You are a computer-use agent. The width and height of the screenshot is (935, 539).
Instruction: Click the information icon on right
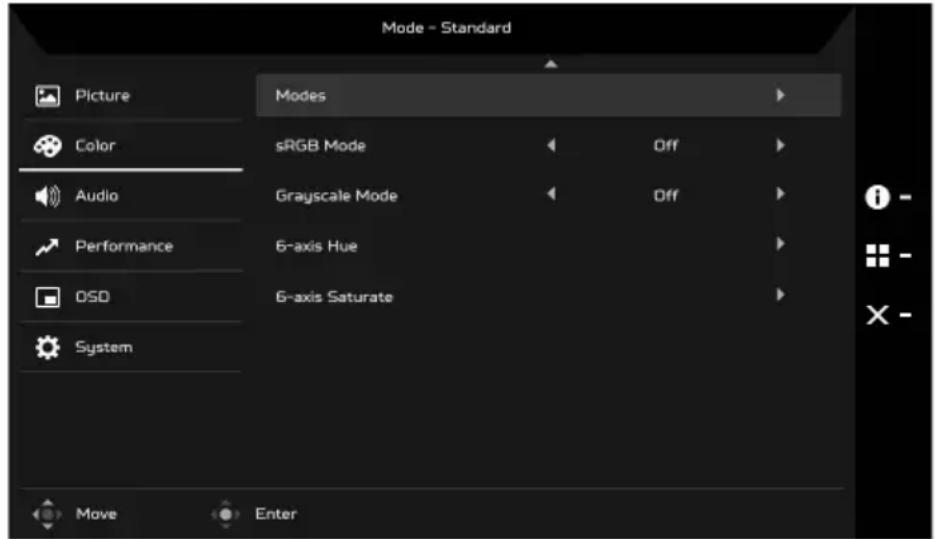point(877,197)
